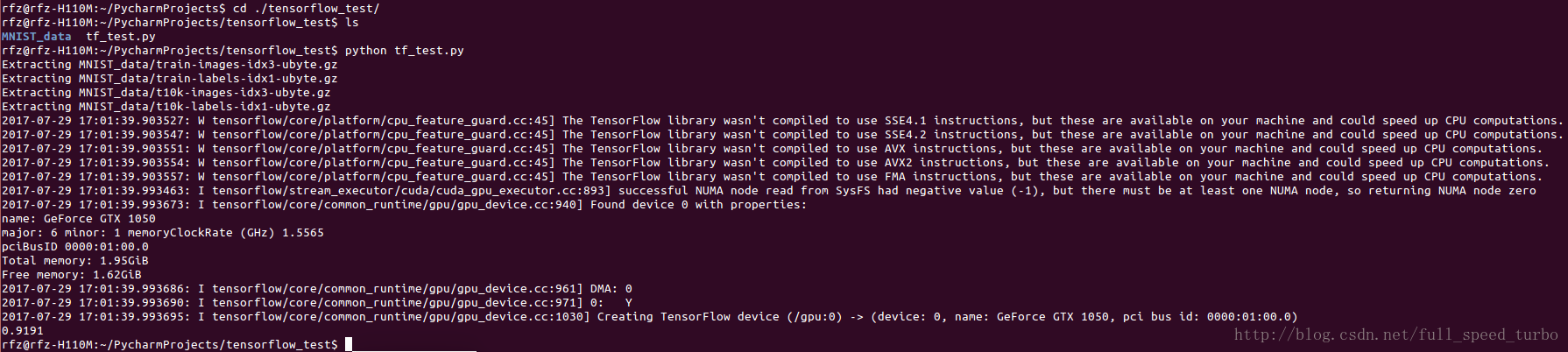The width and height of the screenshot is (1568, 352).
Task: Click the 'name: GeForce GTX 1050' line
Action: click(x=79, y=219)
